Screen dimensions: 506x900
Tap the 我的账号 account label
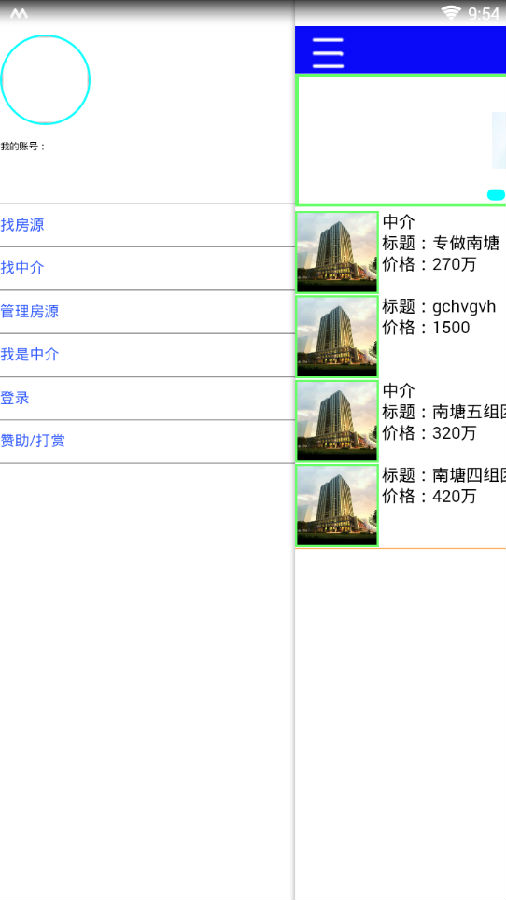pyautogui.click(x=23, y=146)
